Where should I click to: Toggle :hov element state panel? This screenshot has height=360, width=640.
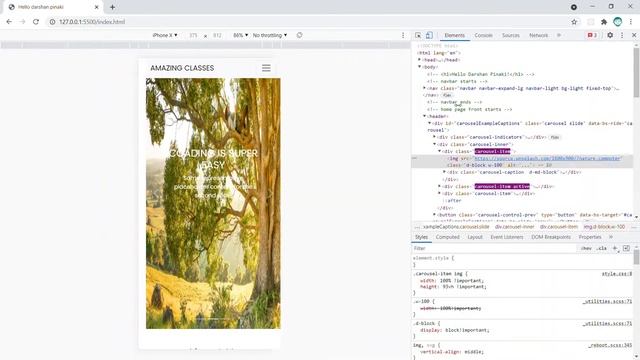click(586, 248)
